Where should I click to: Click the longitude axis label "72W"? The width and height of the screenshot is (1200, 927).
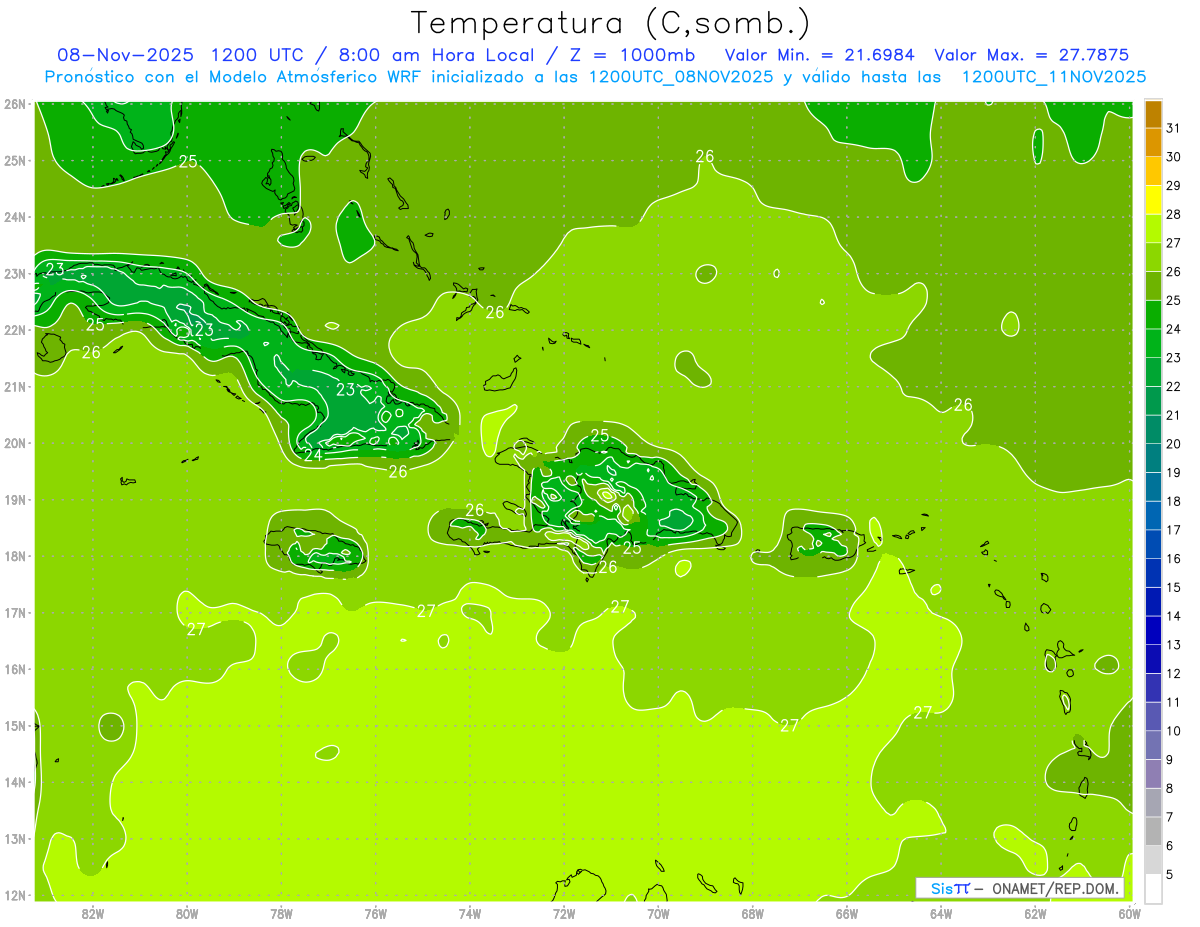564,913
